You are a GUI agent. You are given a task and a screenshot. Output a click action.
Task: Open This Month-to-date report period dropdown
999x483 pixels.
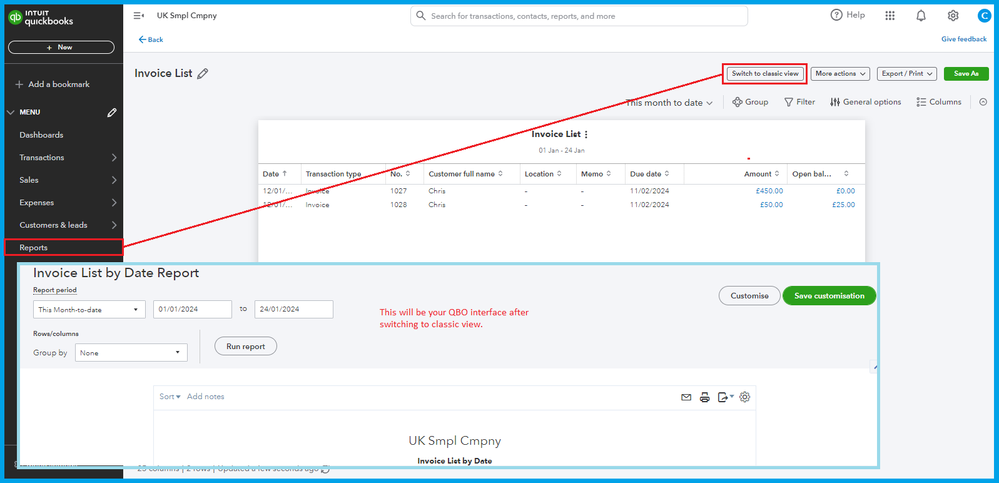click(x=89, y=310)
